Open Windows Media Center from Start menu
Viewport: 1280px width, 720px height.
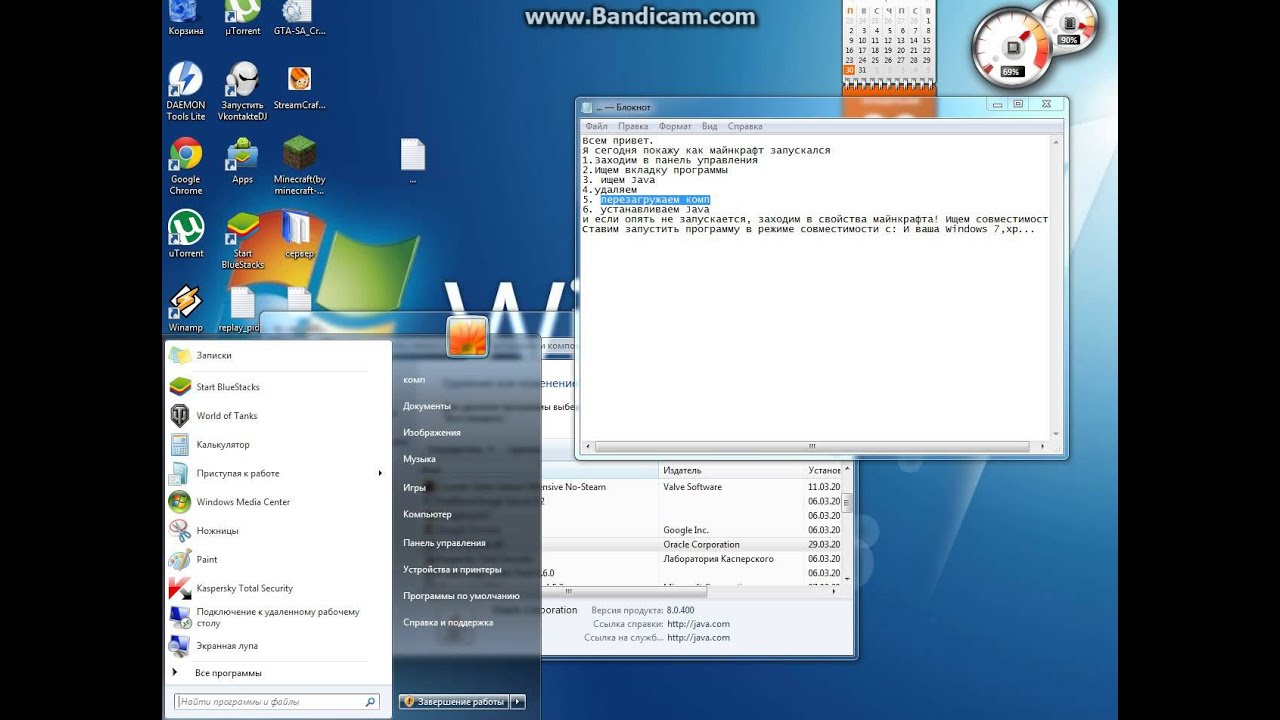(x=279, y=502)
